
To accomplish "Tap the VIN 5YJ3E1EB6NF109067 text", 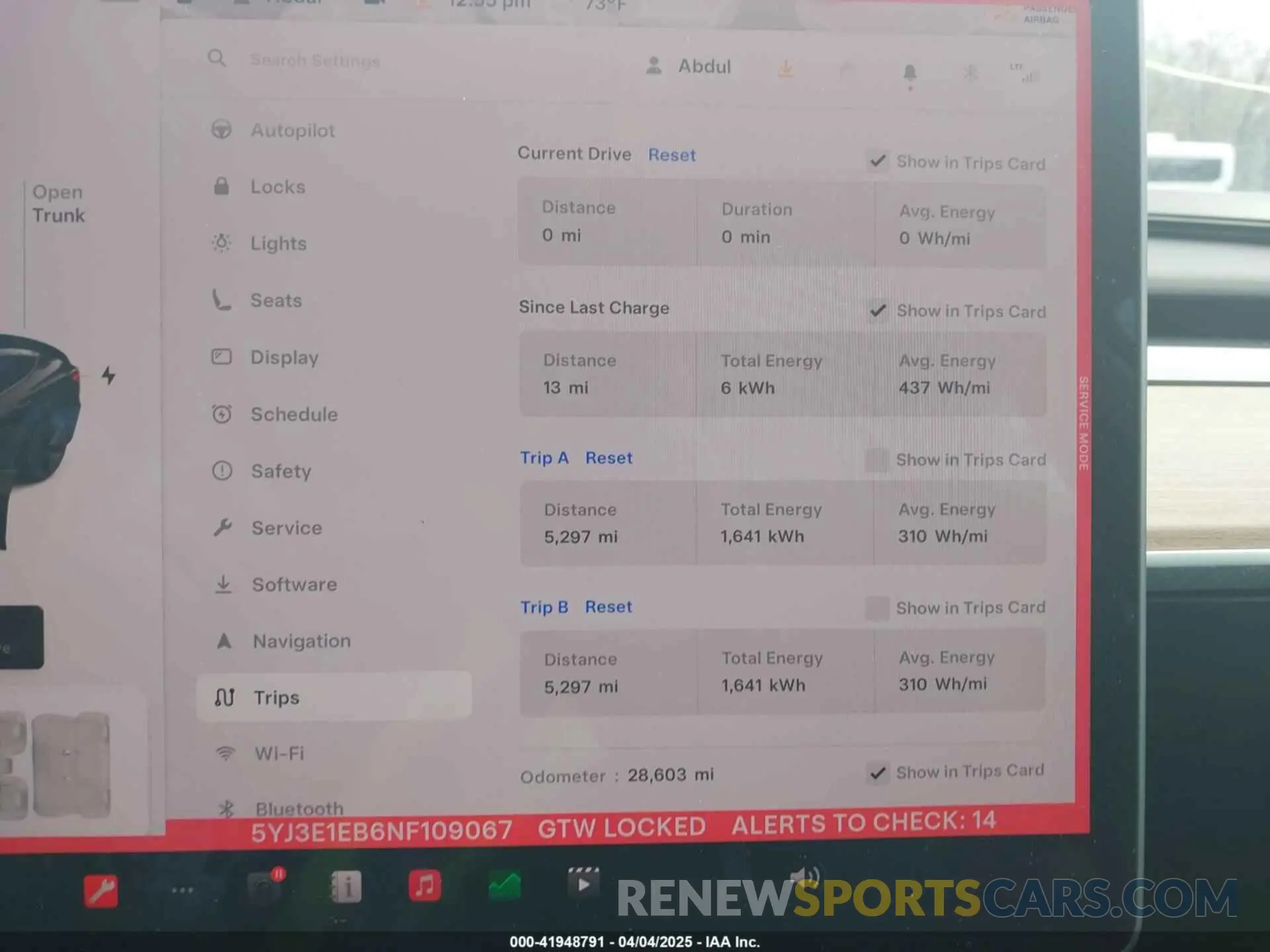I will tap(382, 831).
